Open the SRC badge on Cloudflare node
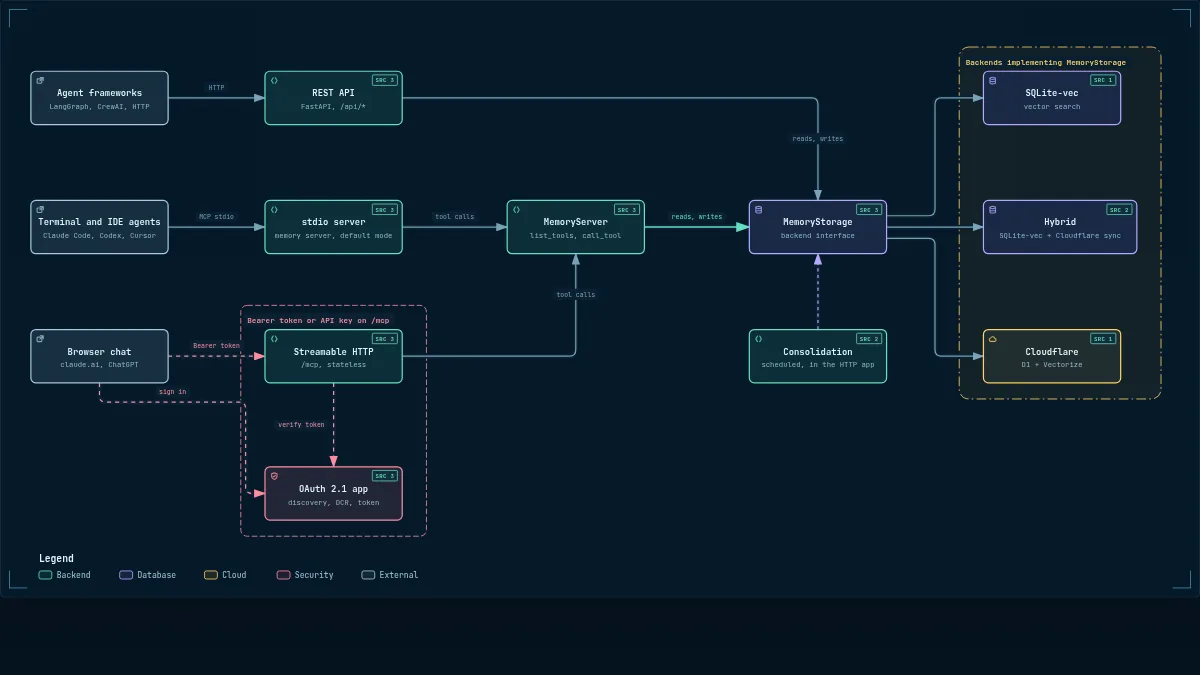 click(1103, 338)
